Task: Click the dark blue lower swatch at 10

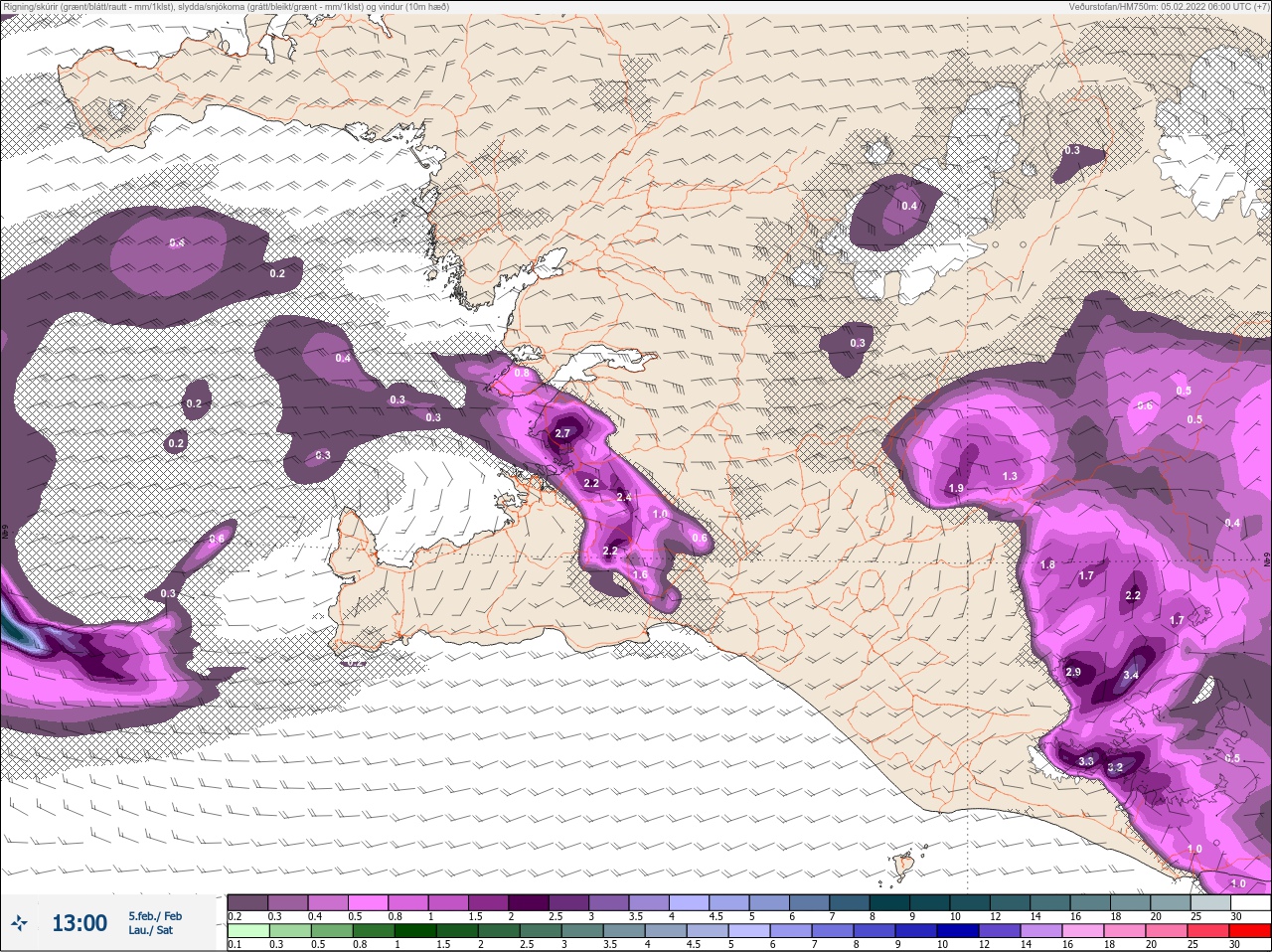Action: click(959, 930)
